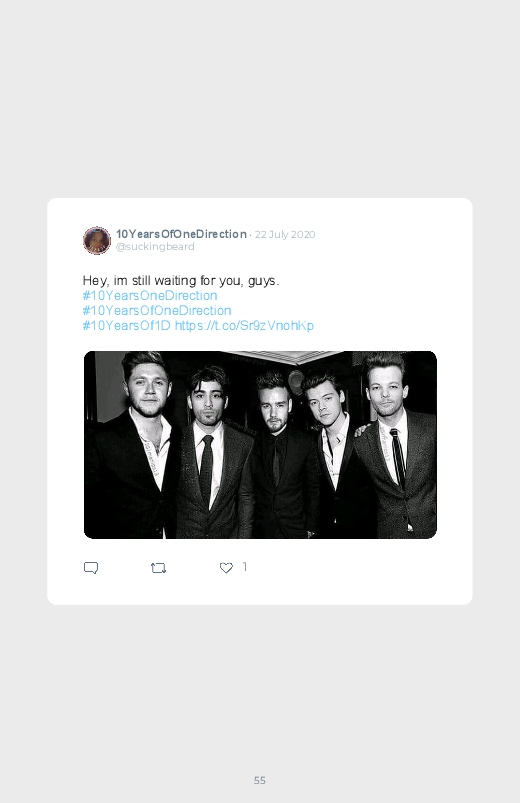Follow the t.co/Sr9zVnohKp link

click(x=244, y=325)
